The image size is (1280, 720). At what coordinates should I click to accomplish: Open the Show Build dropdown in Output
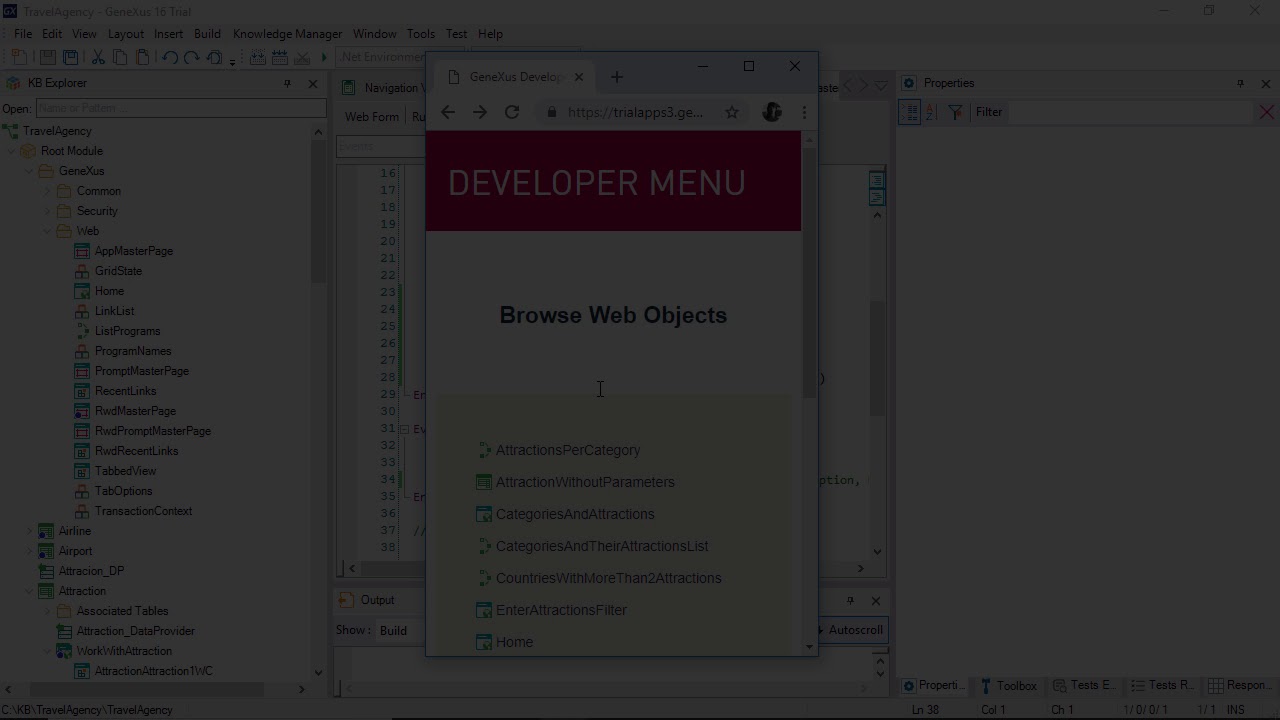pos(402,630)
